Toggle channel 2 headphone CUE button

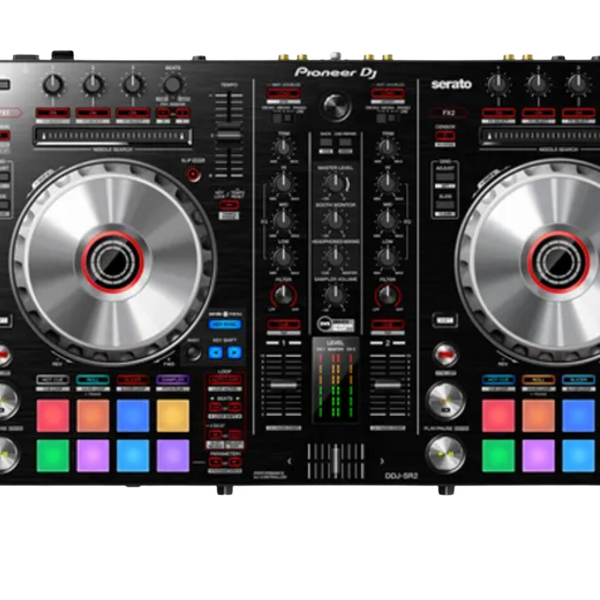(387, 325)
